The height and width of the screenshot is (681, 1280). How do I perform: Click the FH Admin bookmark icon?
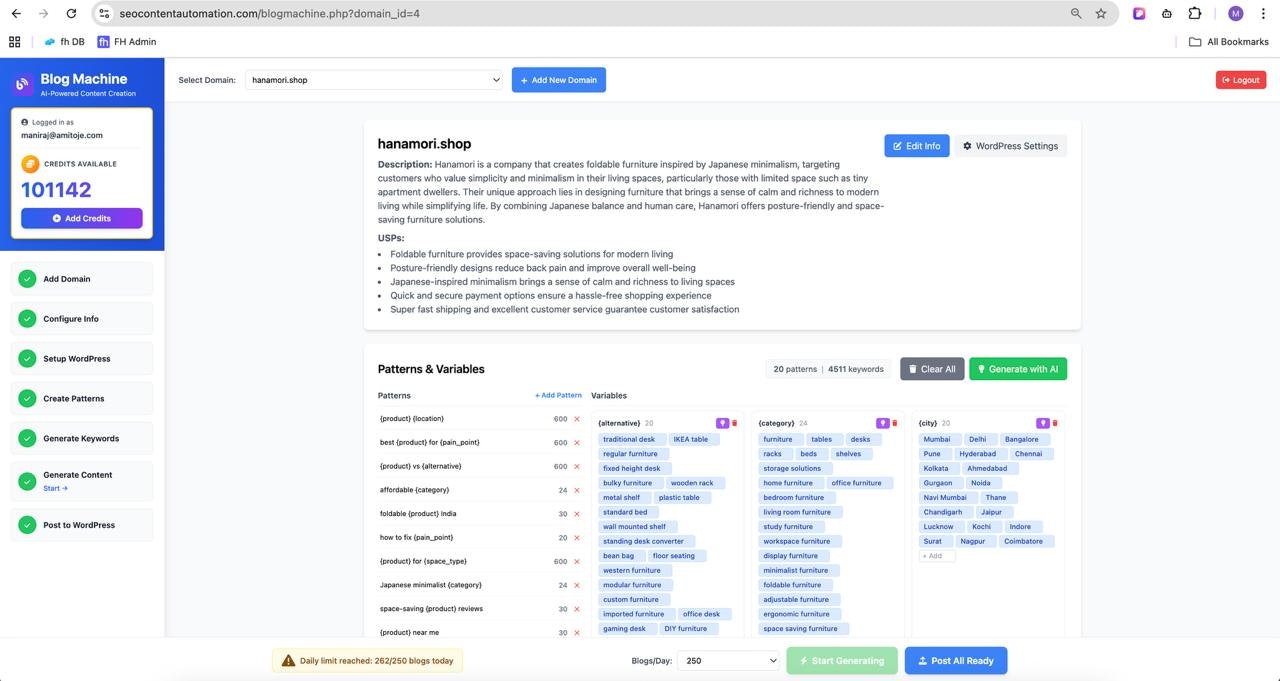coord(103,41)
